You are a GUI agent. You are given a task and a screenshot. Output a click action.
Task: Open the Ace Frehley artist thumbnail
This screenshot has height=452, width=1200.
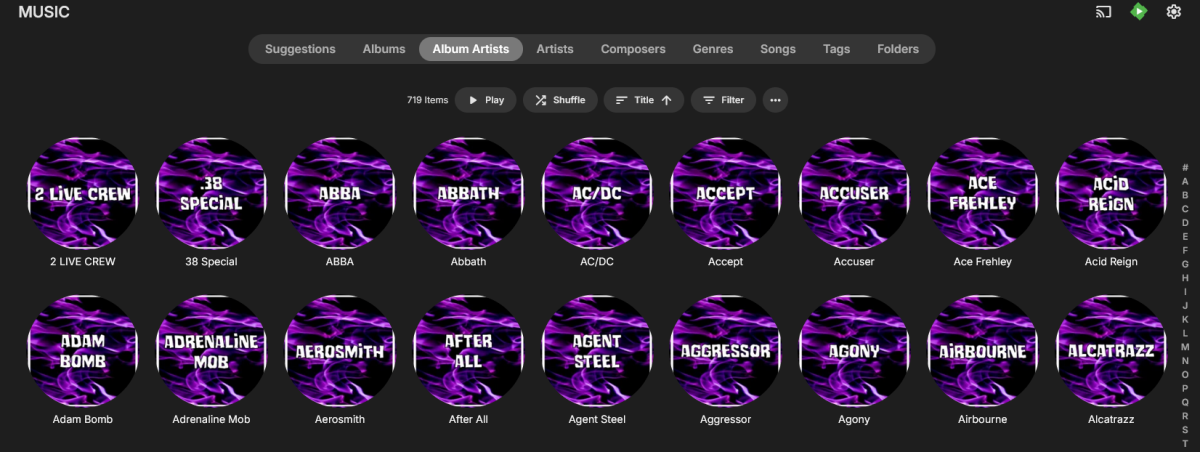pos(982,192)
